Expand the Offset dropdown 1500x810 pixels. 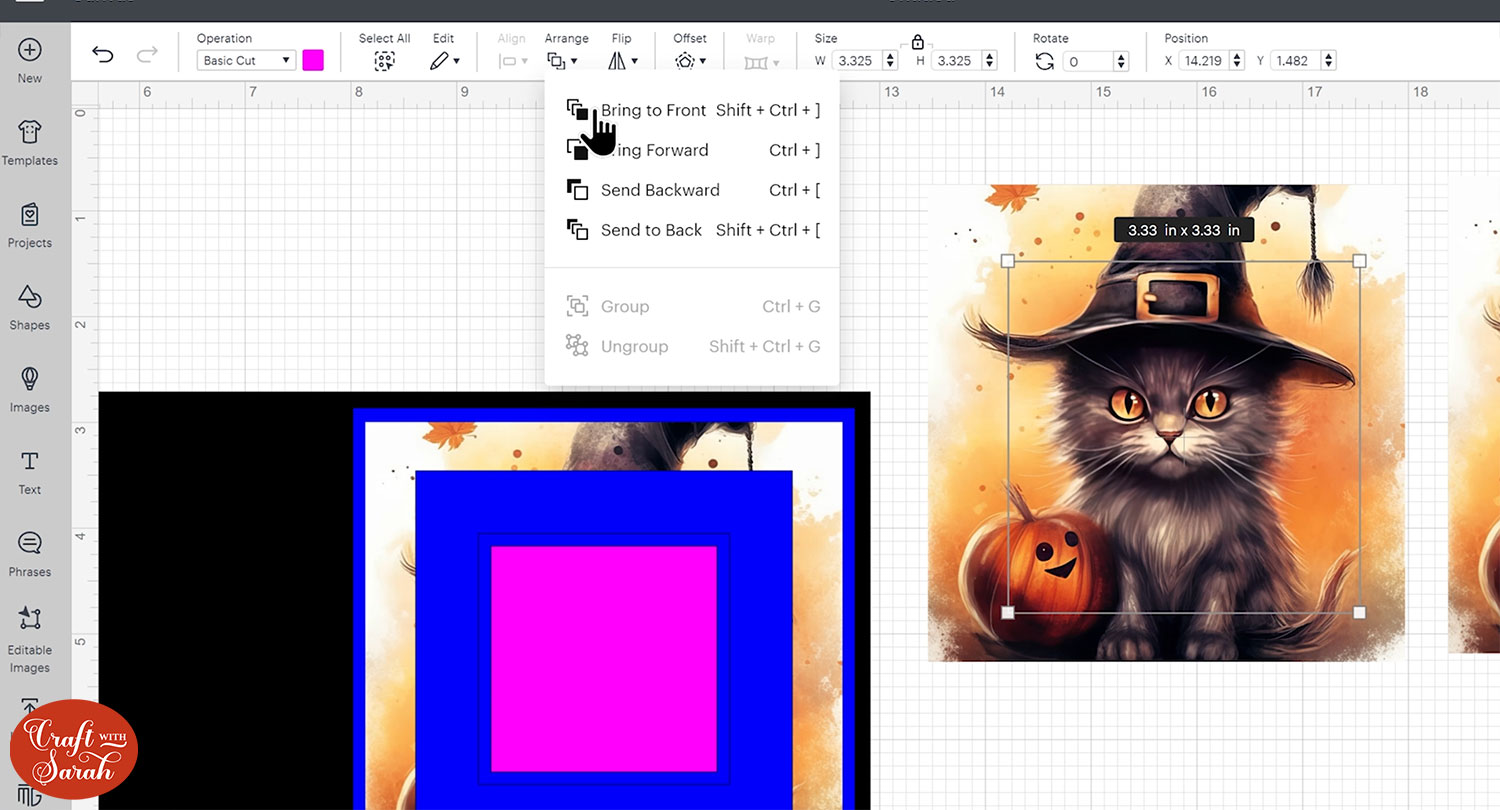tap(690, 61)
